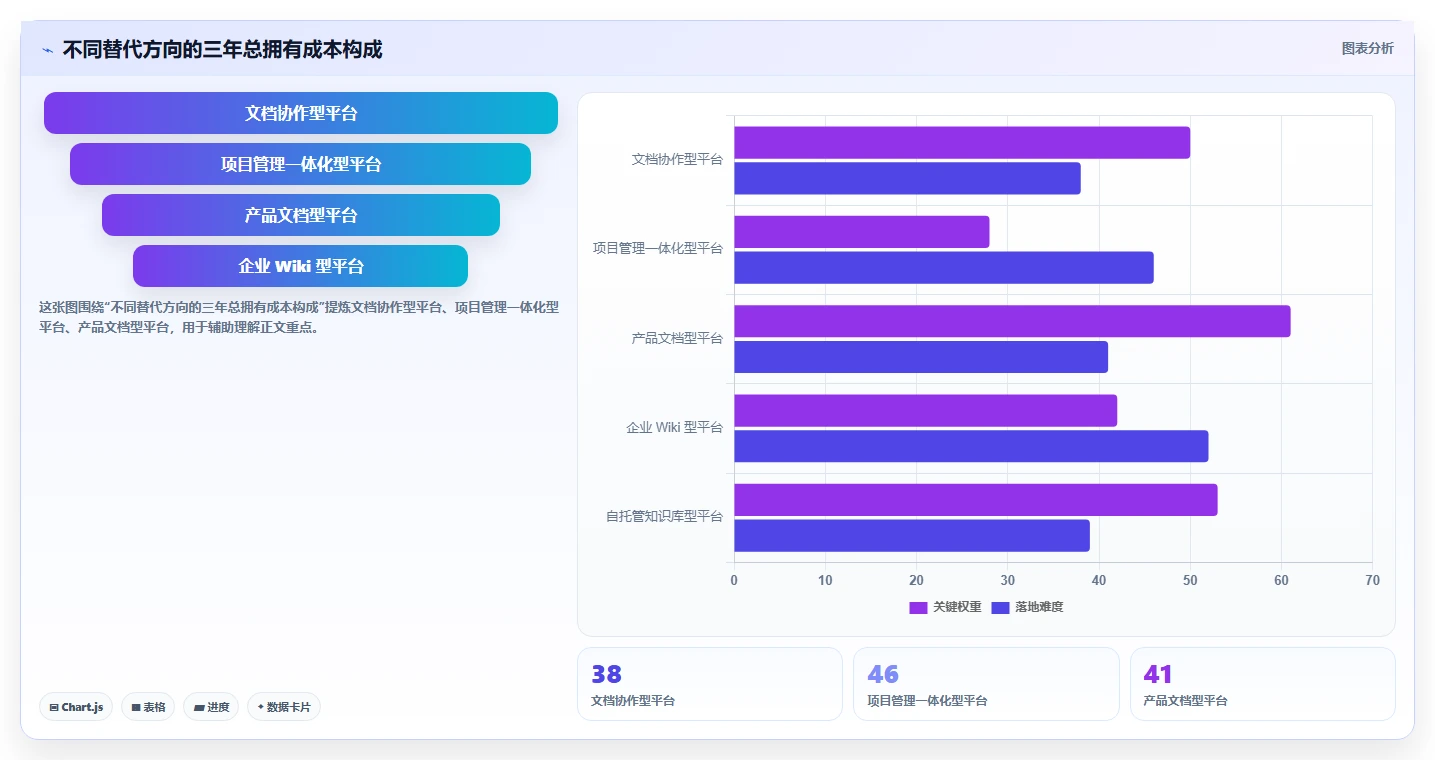Select the 企业 Wiki 型平台 funnel bar
Image resolution: width=1435 pixels, height=760 pixels.
coord(301,266)
